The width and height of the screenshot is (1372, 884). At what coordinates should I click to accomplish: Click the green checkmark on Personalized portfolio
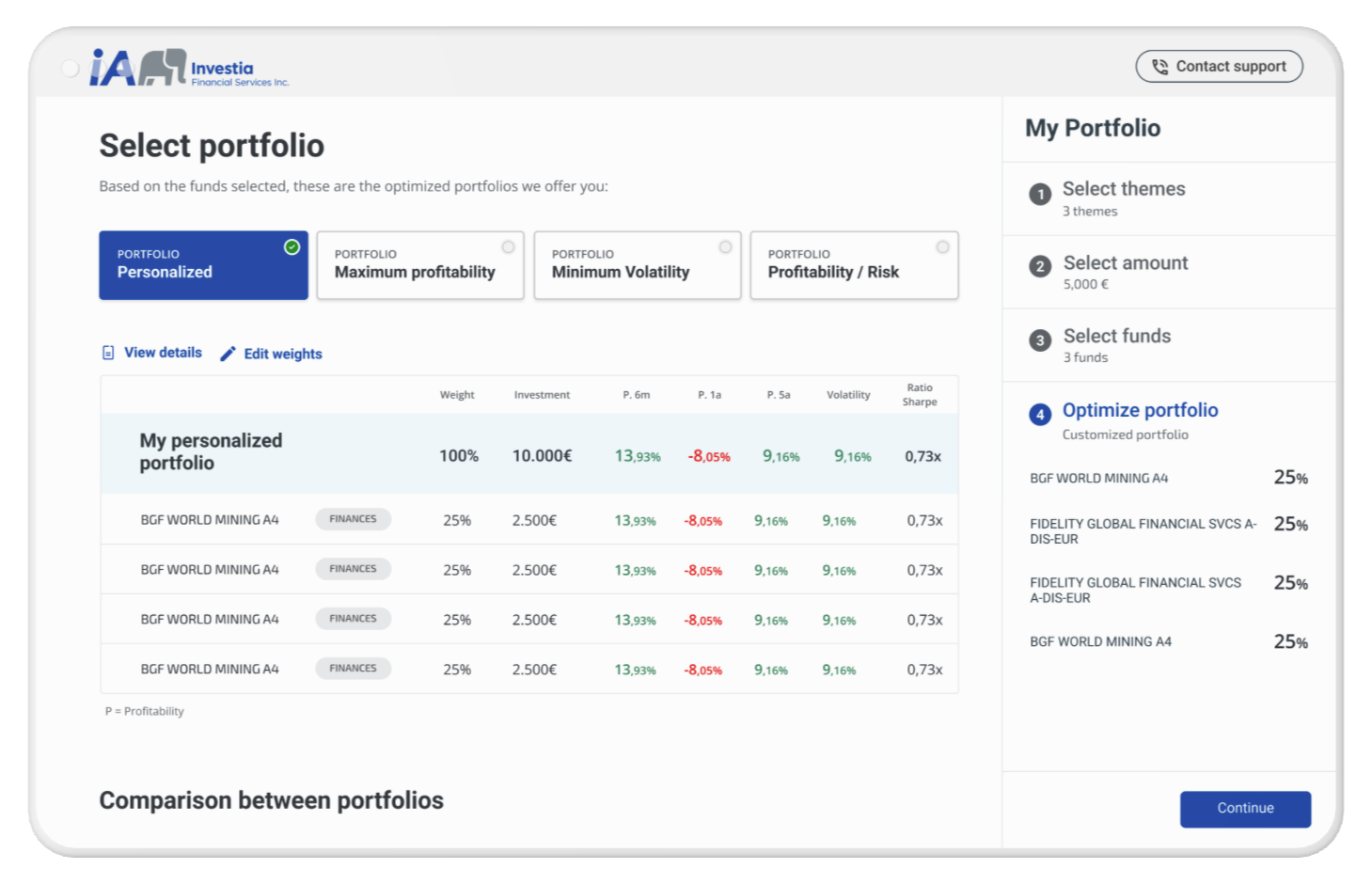click(x=292, y=246)
